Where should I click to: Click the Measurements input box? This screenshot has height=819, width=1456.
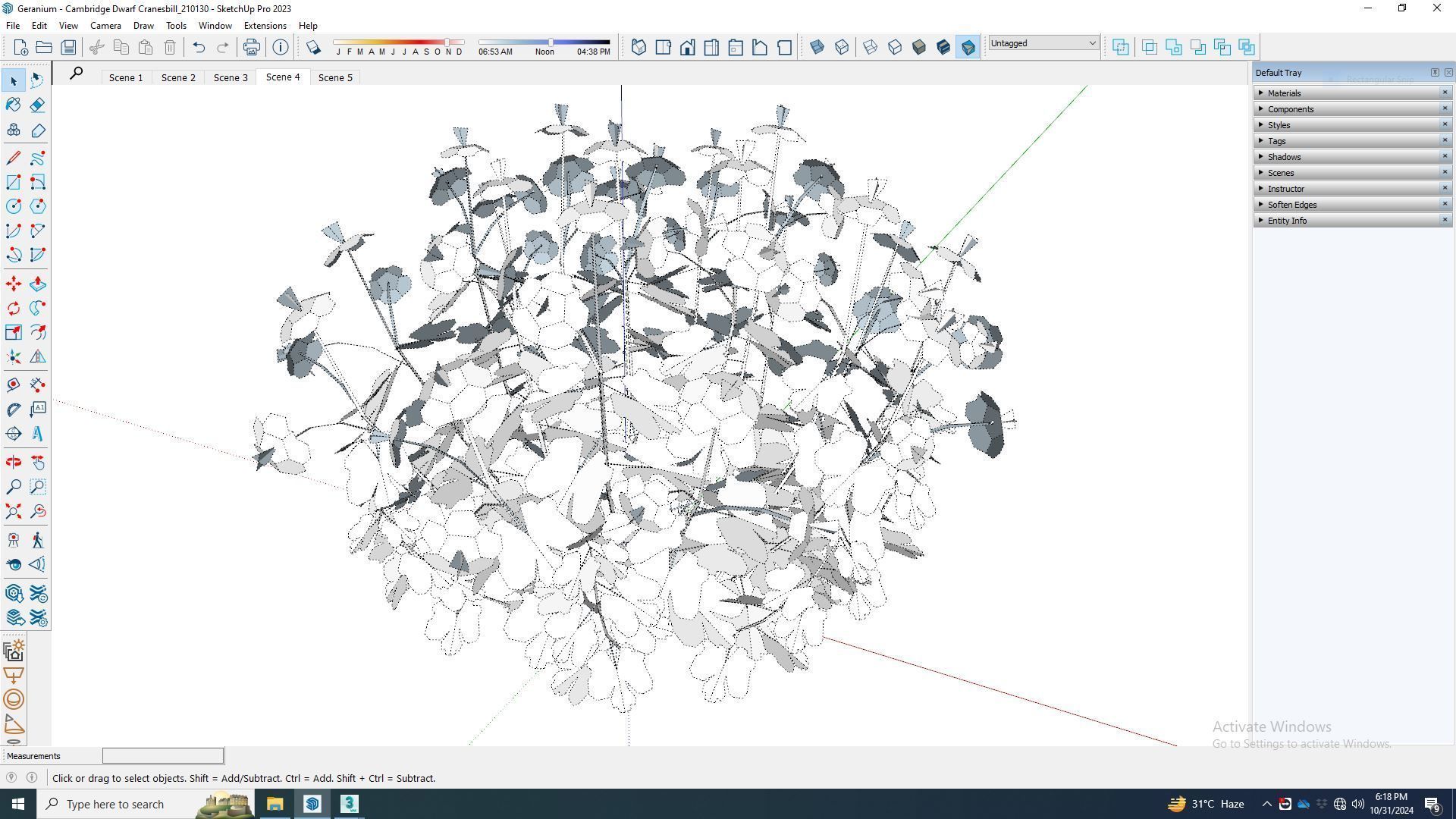[163, 755]
